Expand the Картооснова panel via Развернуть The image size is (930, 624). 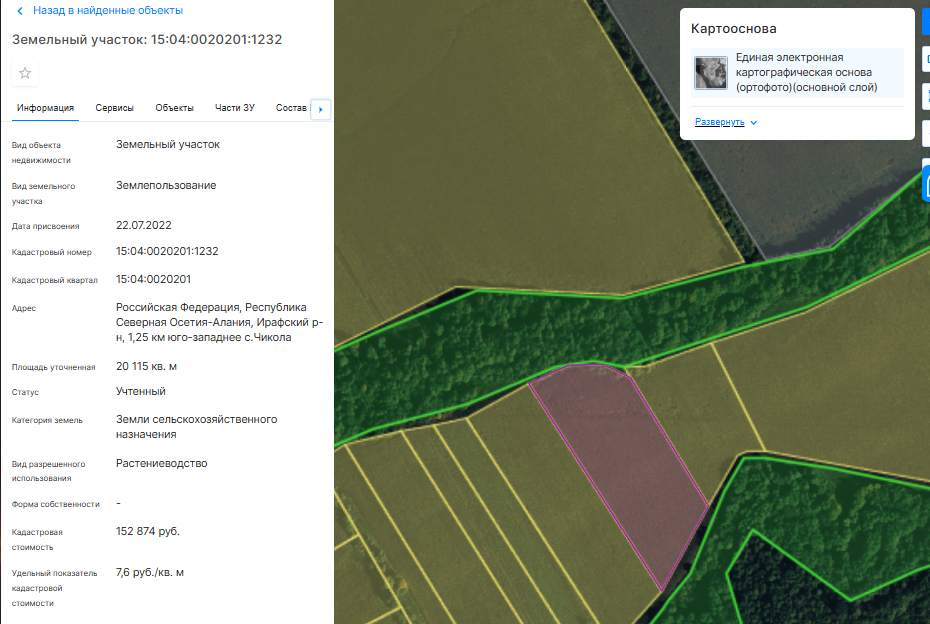[x=719, y=122]
